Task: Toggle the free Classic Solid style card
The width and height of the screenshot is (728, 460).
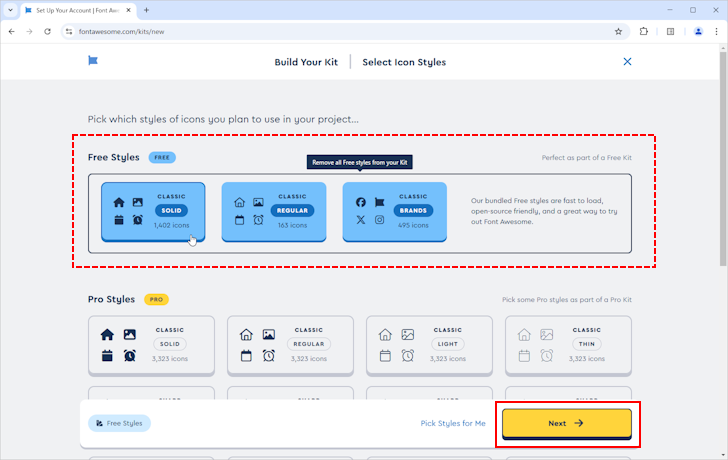Action: (153, 211)
